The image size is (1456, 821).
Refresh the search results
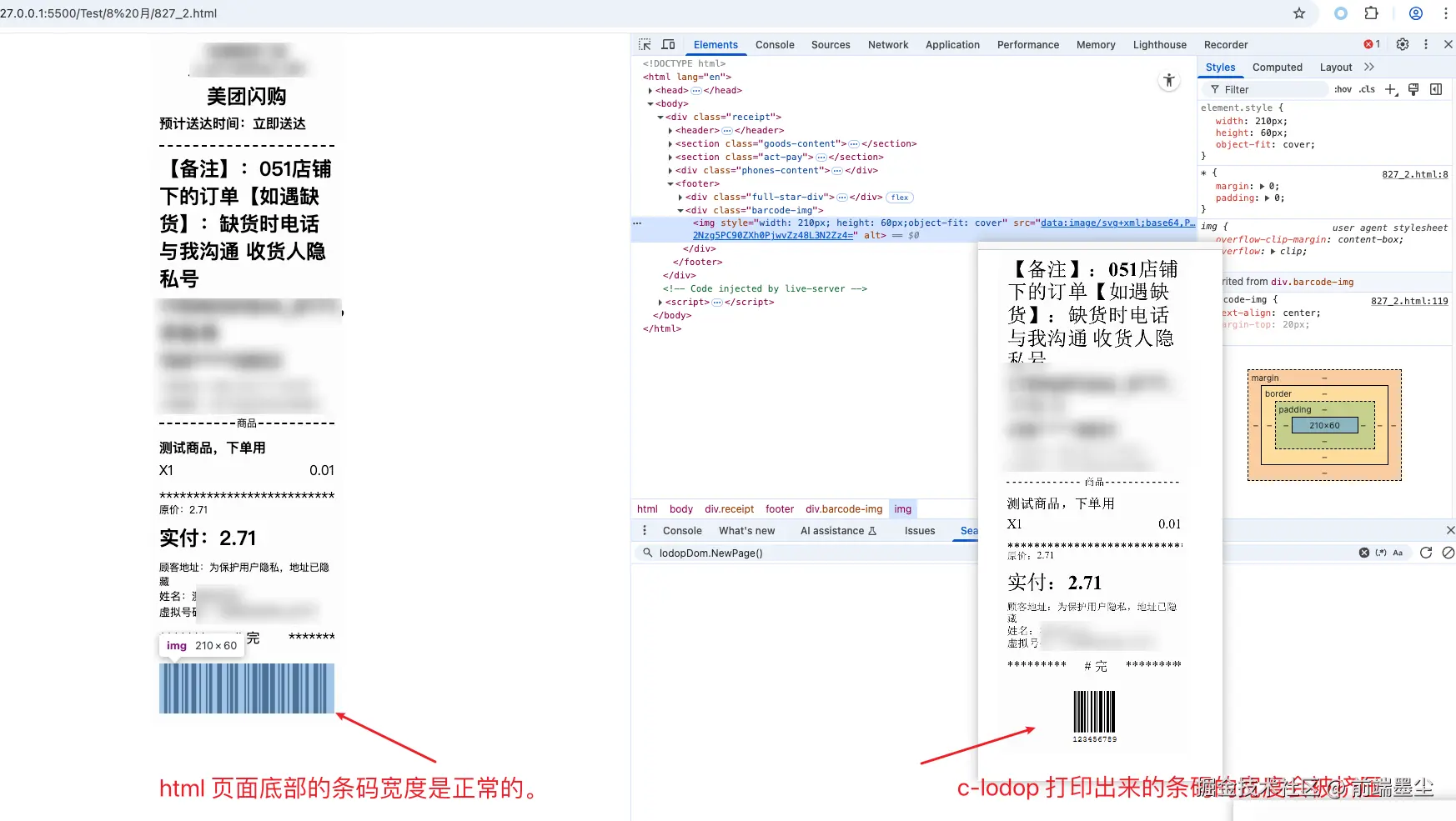(x=1426, y=553)
